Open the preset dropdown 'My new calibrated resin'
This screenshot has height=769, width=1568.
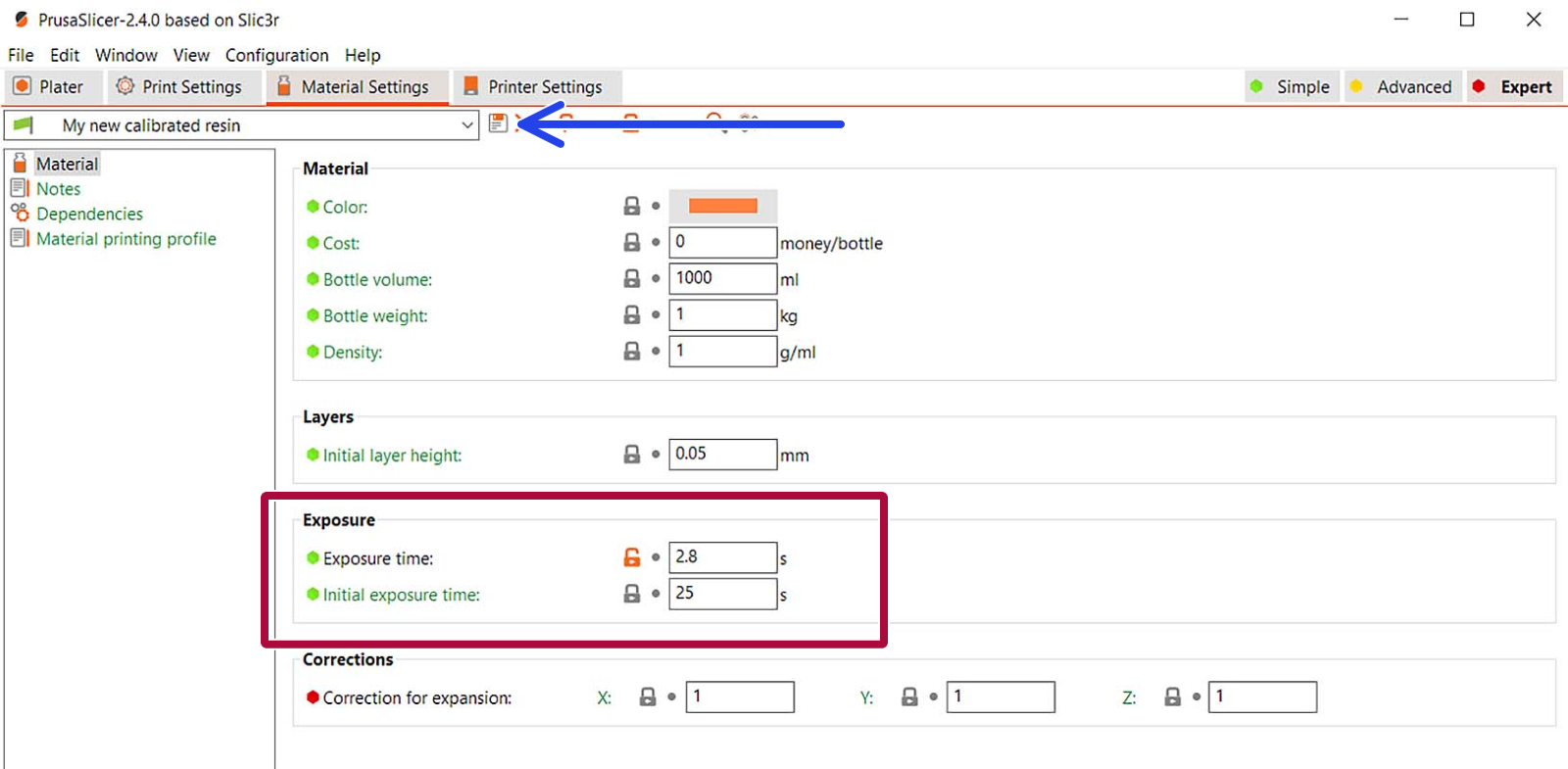tap(241, 125)
